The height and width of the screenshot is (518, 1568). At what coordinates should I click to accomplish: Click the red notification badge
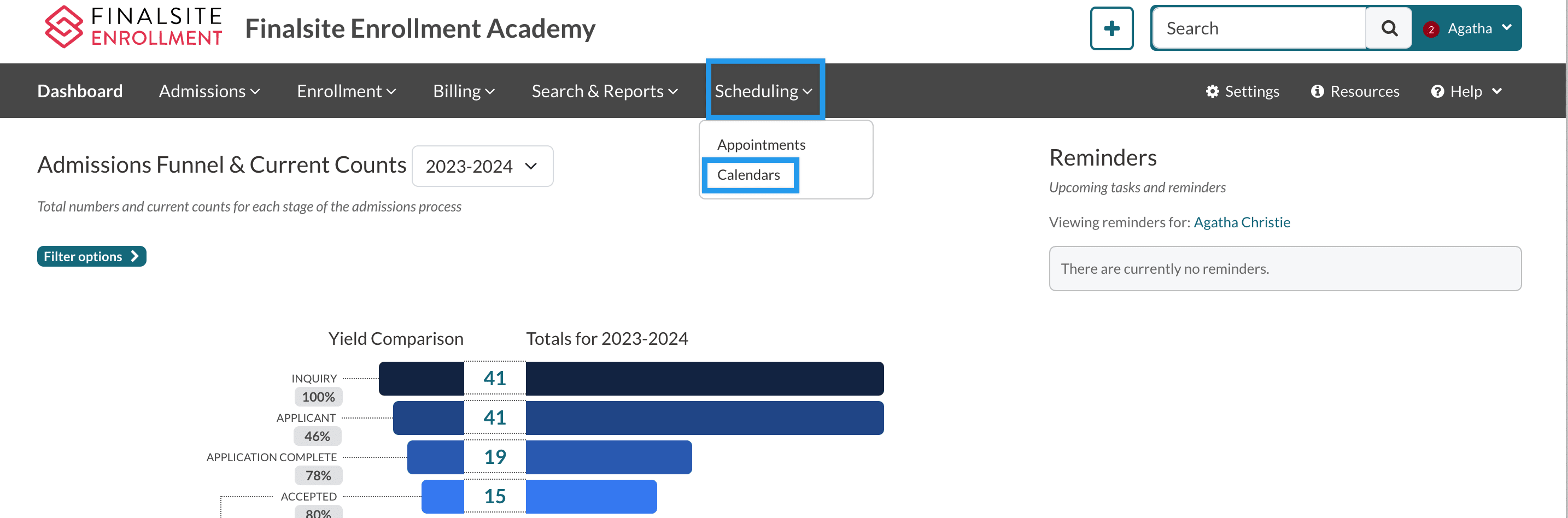tap(1430, 29)
